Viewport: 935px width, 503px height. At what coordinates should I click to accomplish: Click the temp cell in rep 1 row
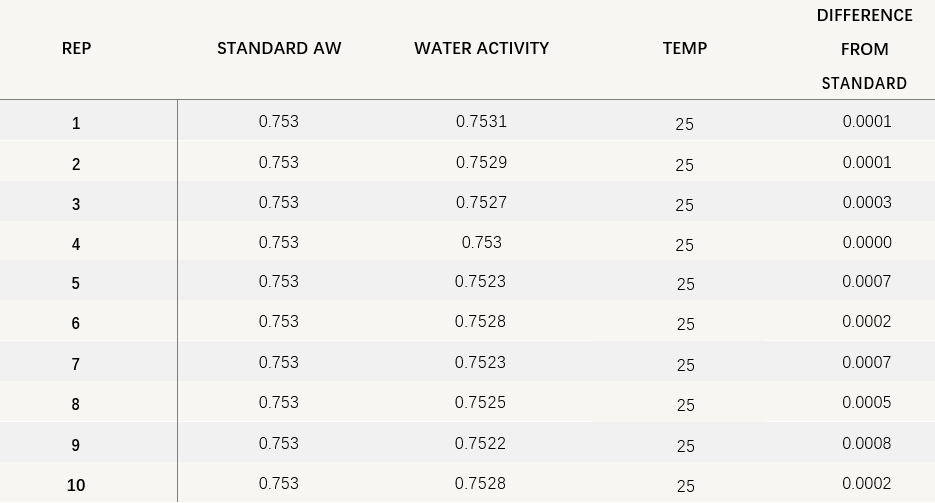[x=685, y=124]
